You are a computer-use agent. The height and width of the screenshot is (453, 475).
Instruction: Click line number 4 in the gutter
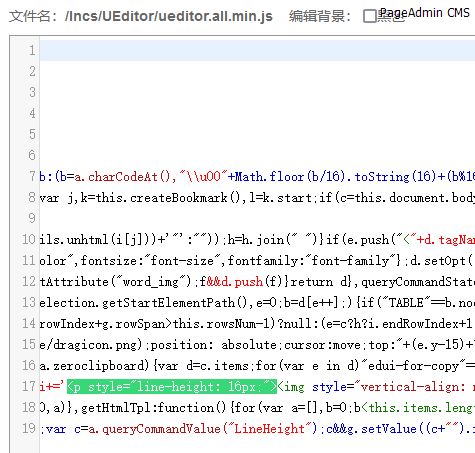pyautogui.click(x=32, y=113)
